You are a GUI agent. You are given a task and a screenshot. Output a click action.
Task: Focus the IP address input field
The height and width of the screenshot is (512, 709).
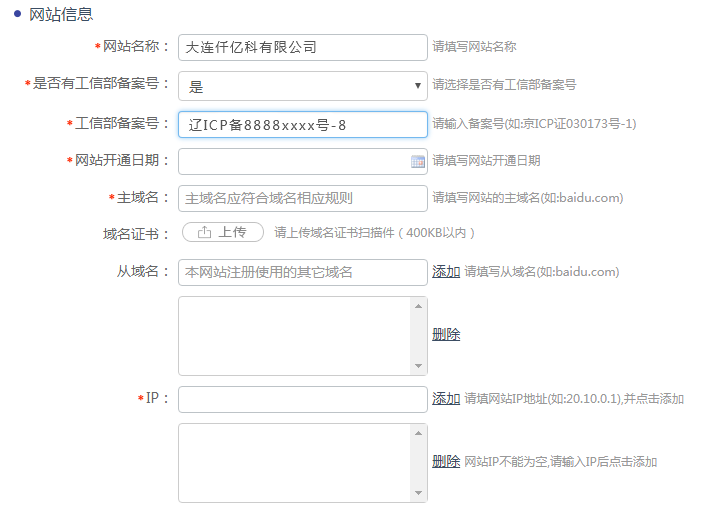(x=302, y=399)
